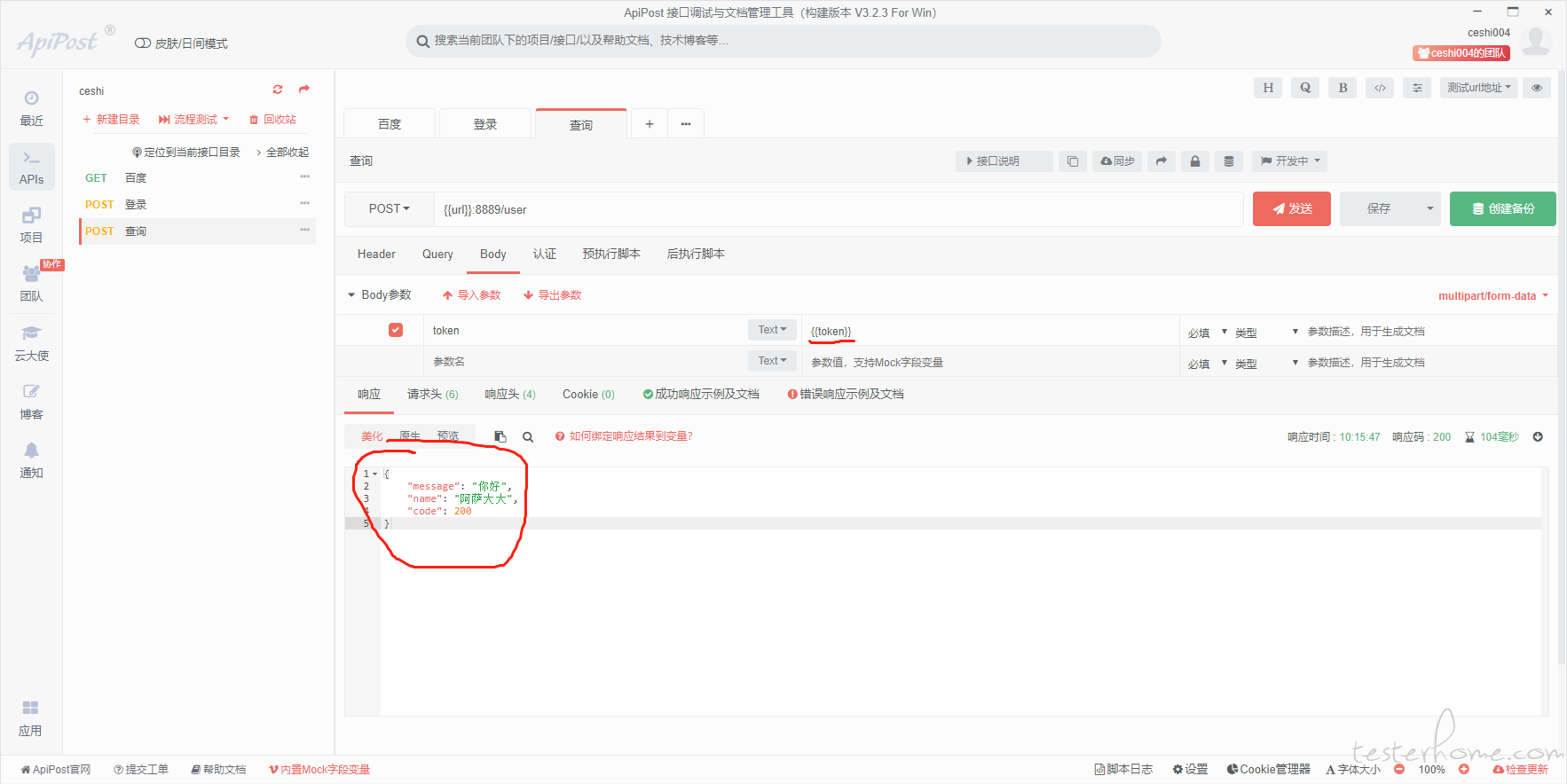Viewport: 1567px width, 784px height.
Task: Open the multipart/form-data type dropdown
Action: [x=1493, y=296]
